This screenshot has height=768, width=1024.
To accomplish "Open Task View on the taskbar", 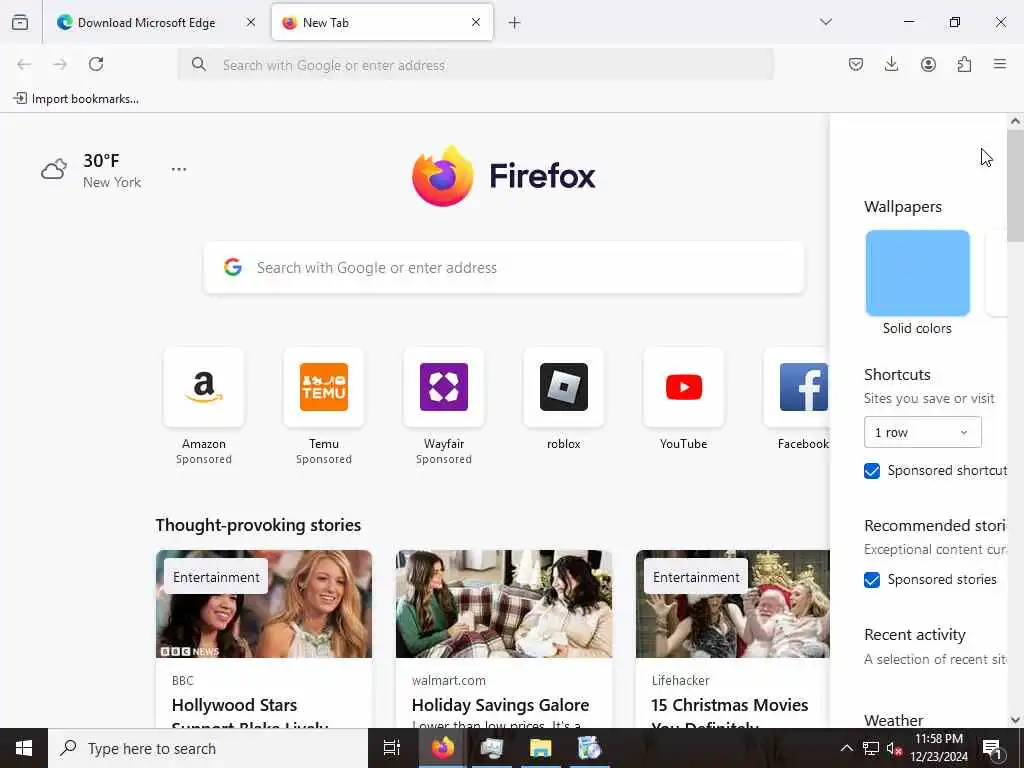I will click(392, 748).
